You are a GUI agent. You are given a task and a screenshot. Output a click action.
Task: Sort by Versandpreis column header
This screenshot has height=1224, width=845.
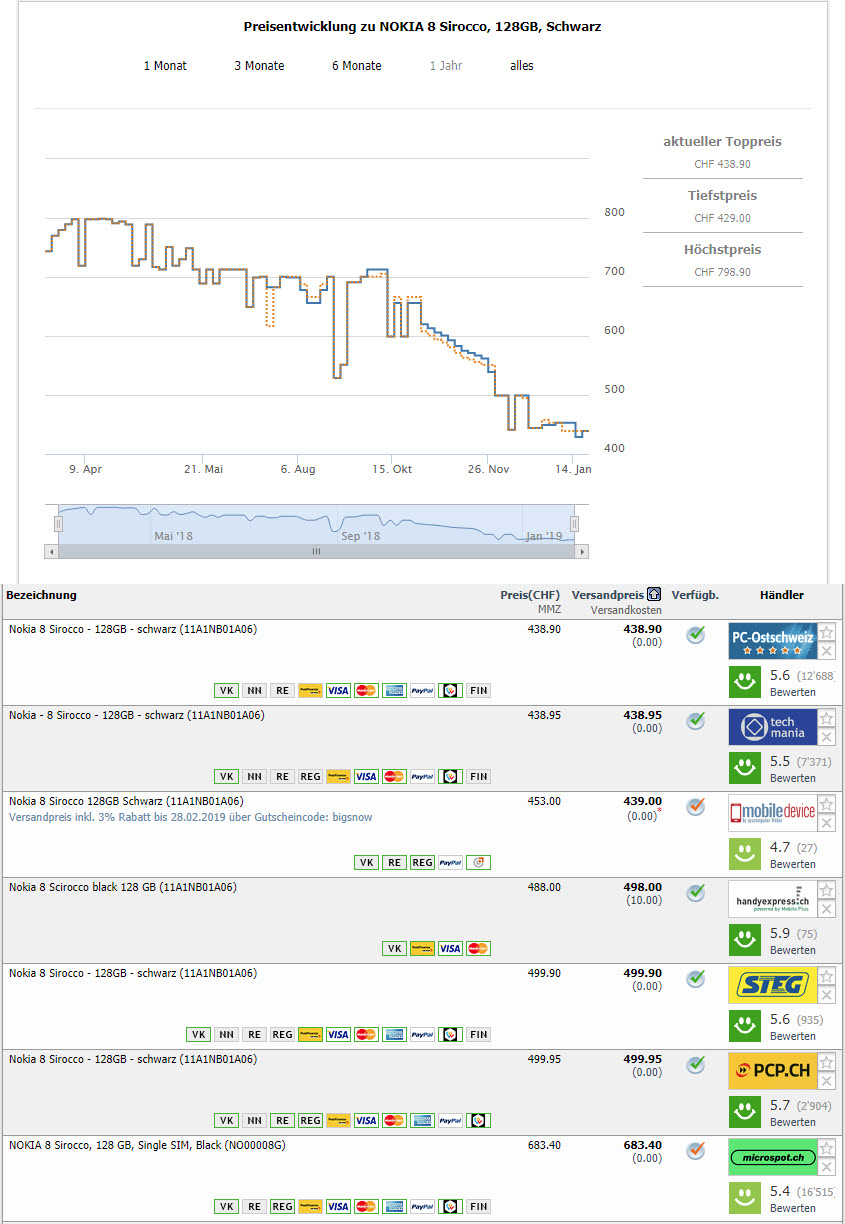[x=608, y=595]
